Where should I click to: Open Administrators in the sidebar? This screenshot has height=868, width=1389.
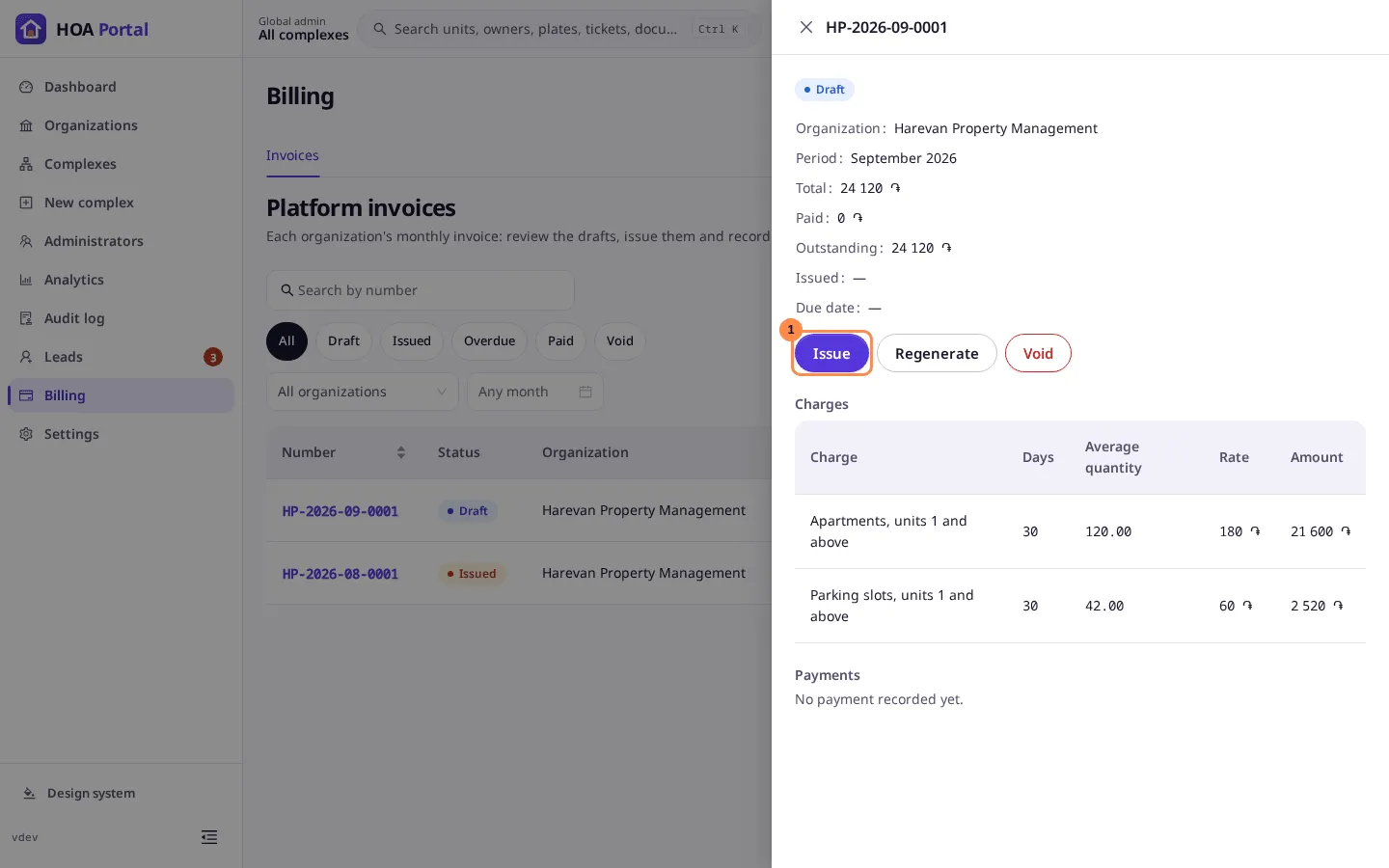point(121,241)
